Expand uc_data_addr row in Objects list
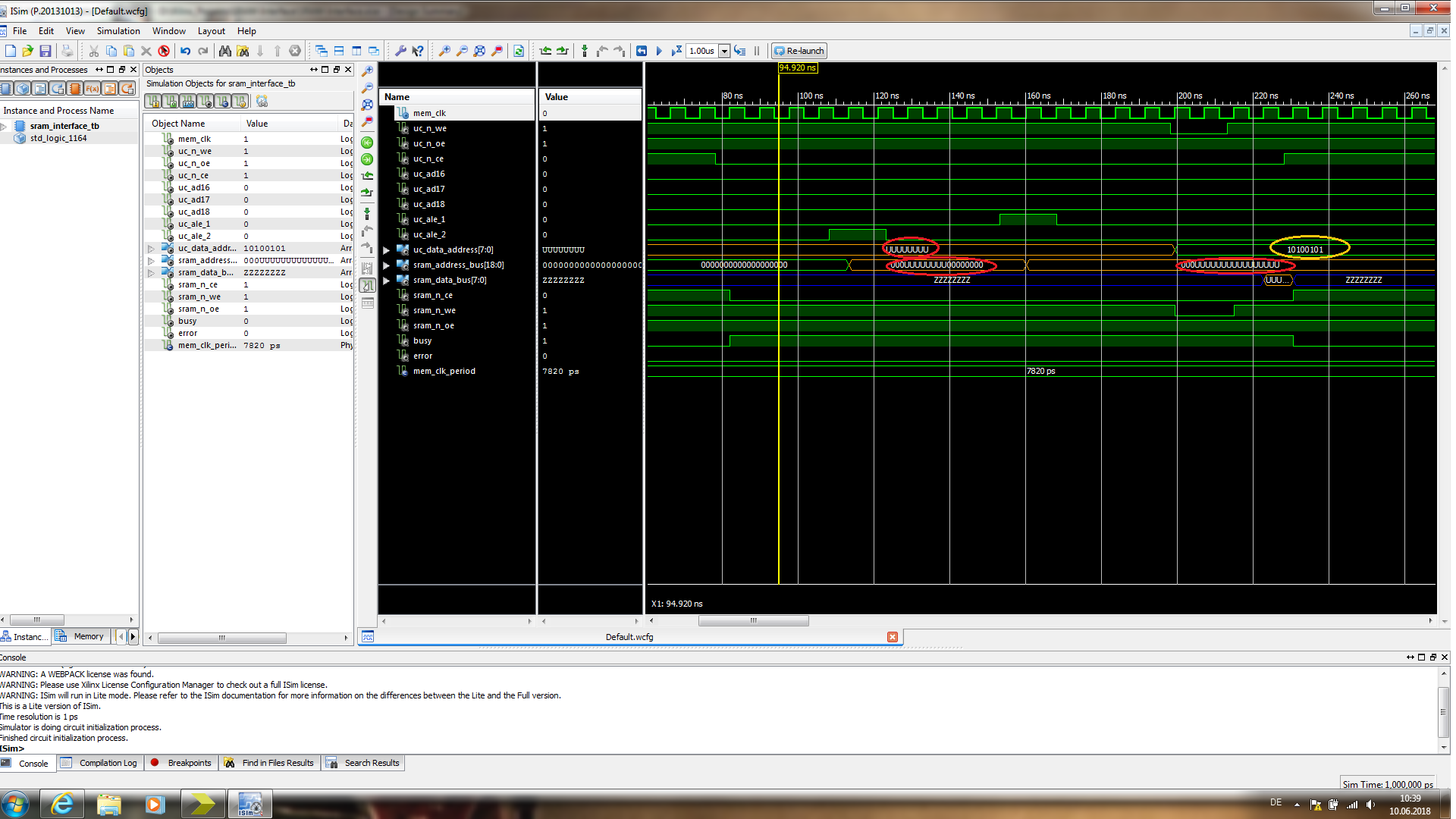Image resolution: width=1456 pixels, height=819 pixels. pyautogui.click(x=151, y=248)
